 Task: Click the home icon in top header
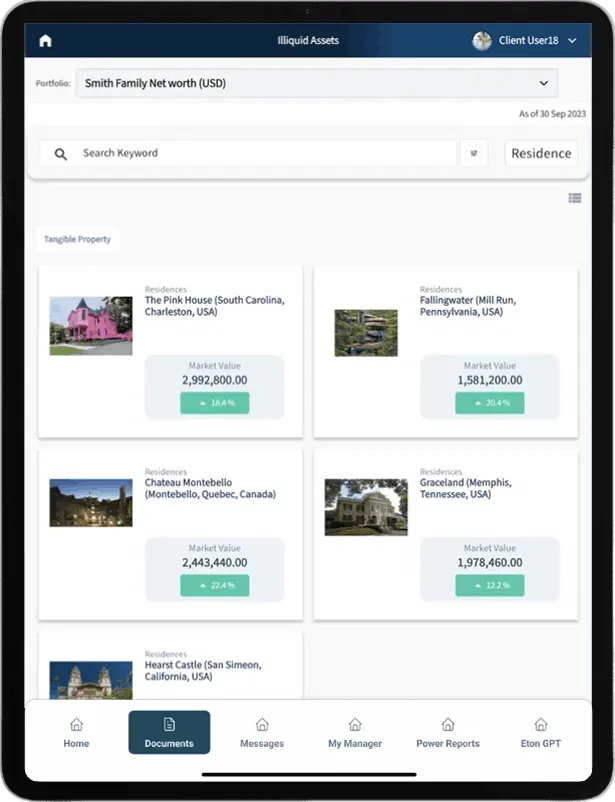pos(45,41)
